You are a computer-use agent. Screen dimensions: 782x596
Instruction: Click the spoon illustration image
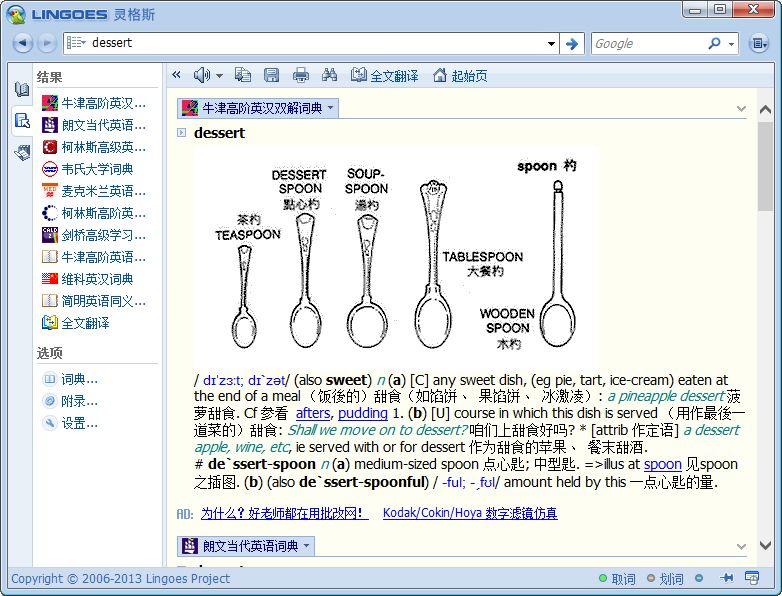[395, 255]
